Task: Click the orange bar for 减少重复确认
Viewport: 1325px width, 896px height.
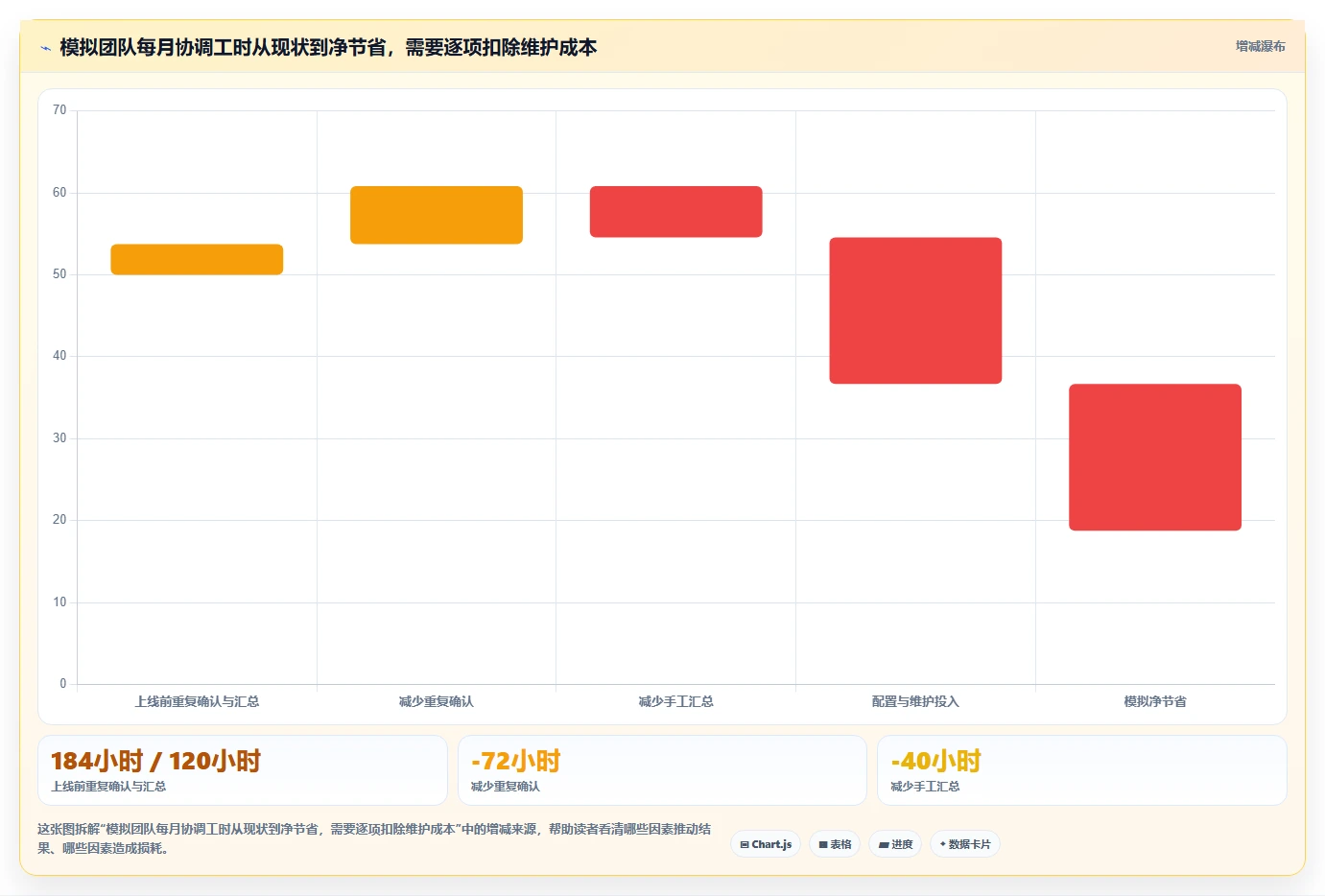Action: click(437, 215)
